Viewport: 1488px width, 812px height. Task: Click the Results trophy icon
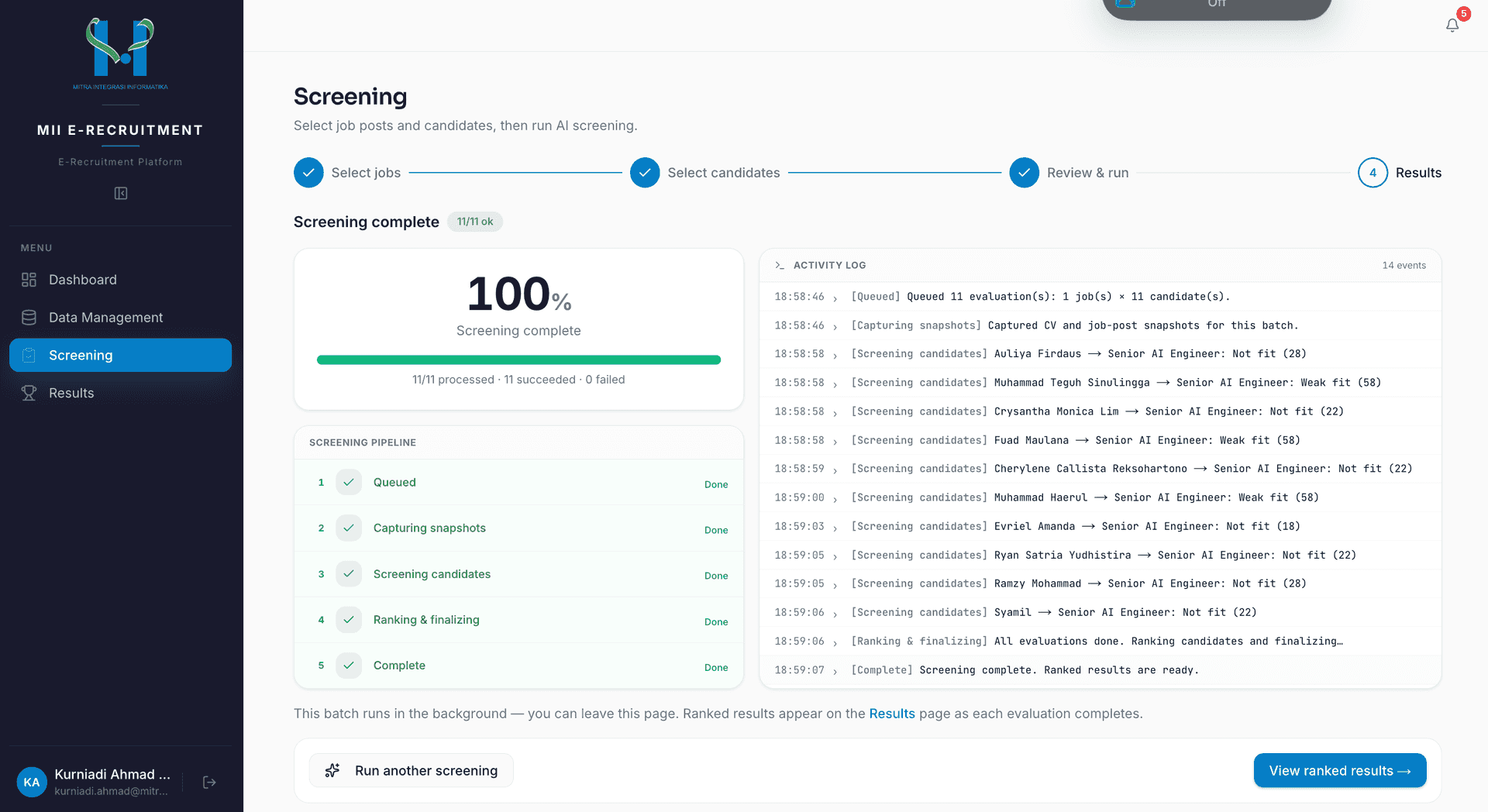pos(29,393)
